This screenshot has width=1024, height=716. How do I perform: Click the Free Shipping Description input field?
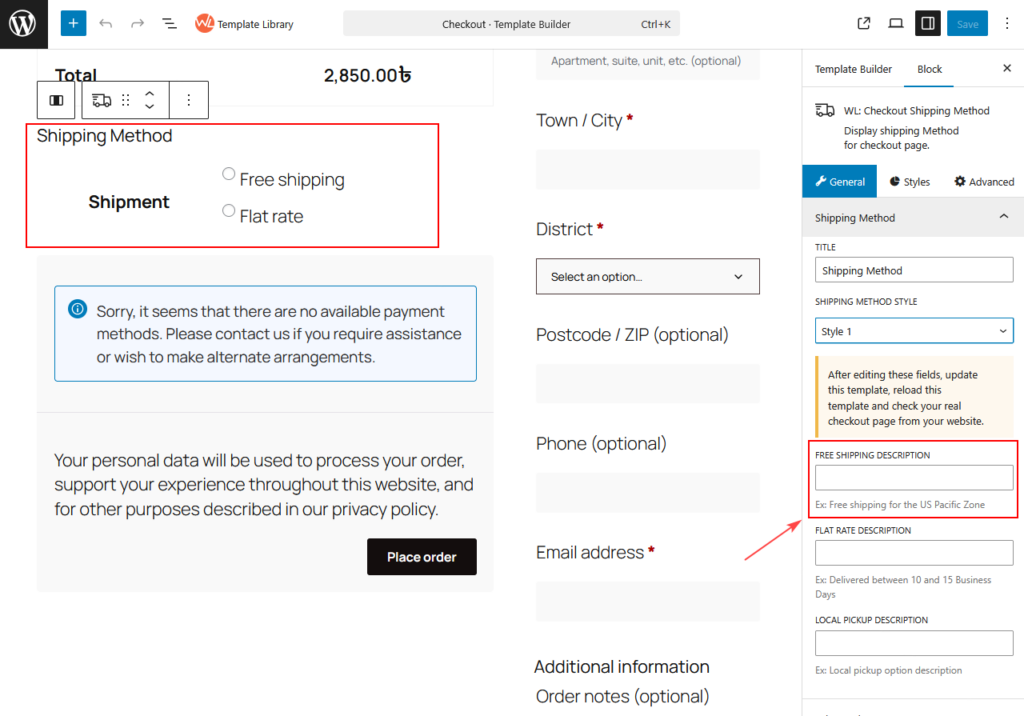pyautogui.click(x=914, y=478)
